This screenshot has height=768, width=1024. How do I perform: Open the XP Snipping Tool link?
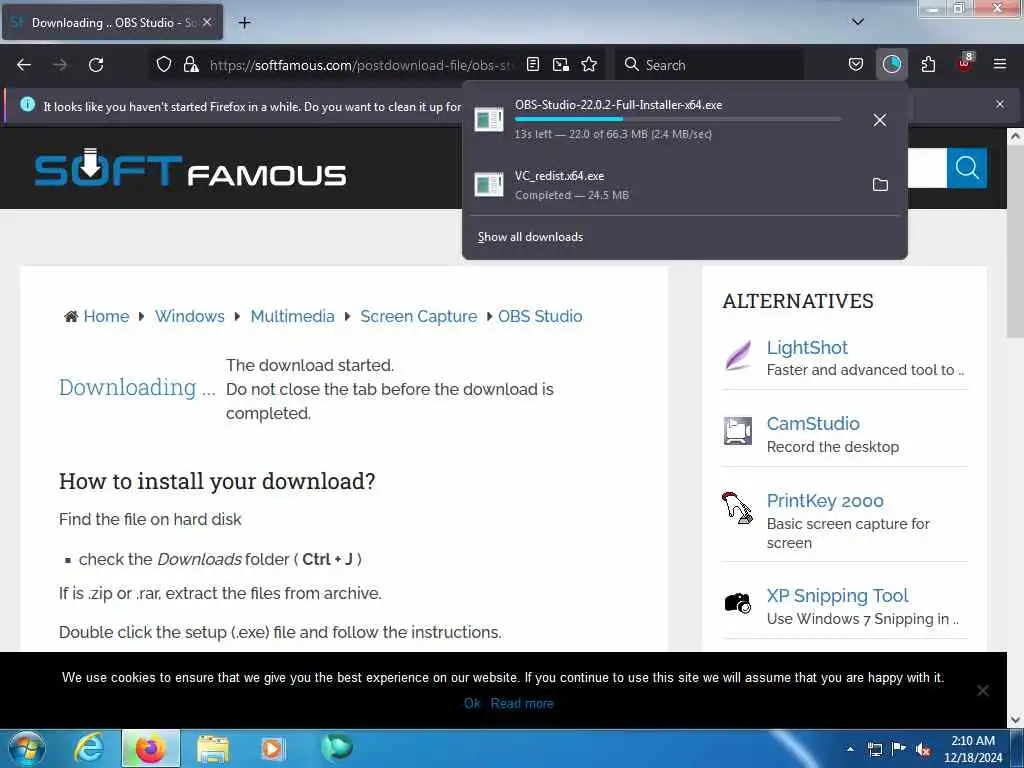click(837, 596)
